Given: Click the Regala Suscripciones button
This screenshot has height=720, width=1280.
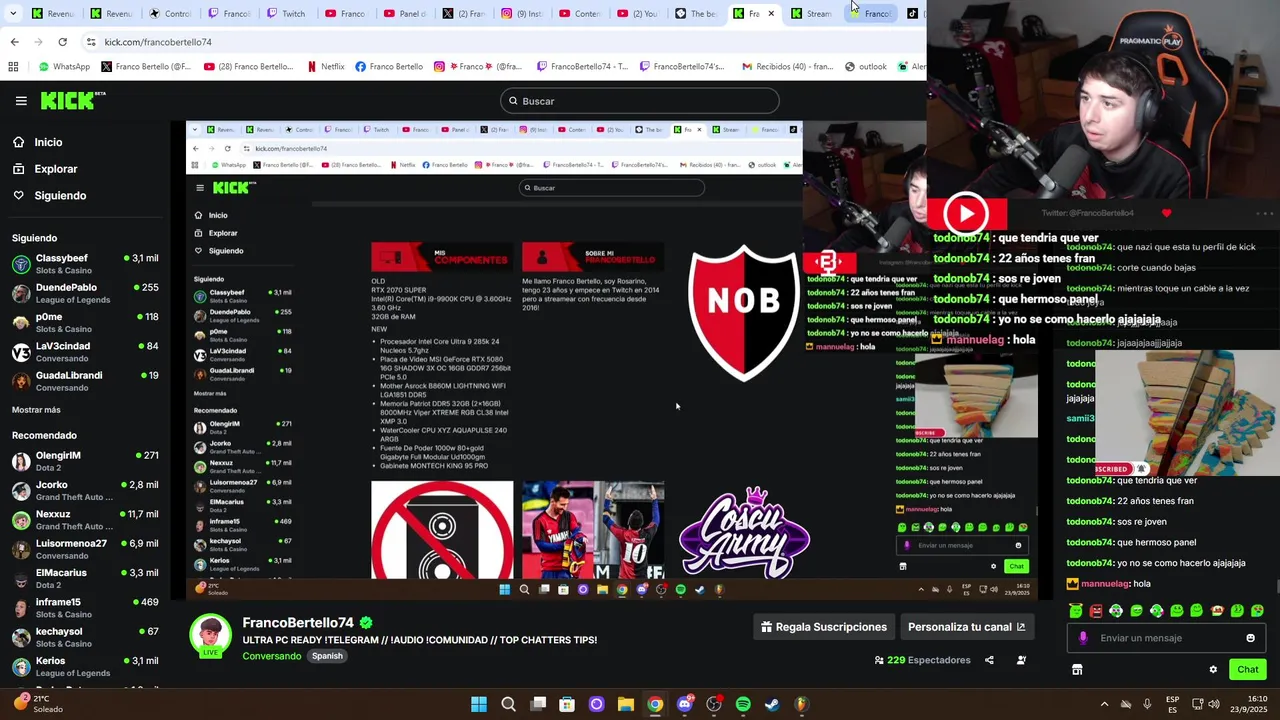Looking at the screenshot, I should tap(824, 627).
